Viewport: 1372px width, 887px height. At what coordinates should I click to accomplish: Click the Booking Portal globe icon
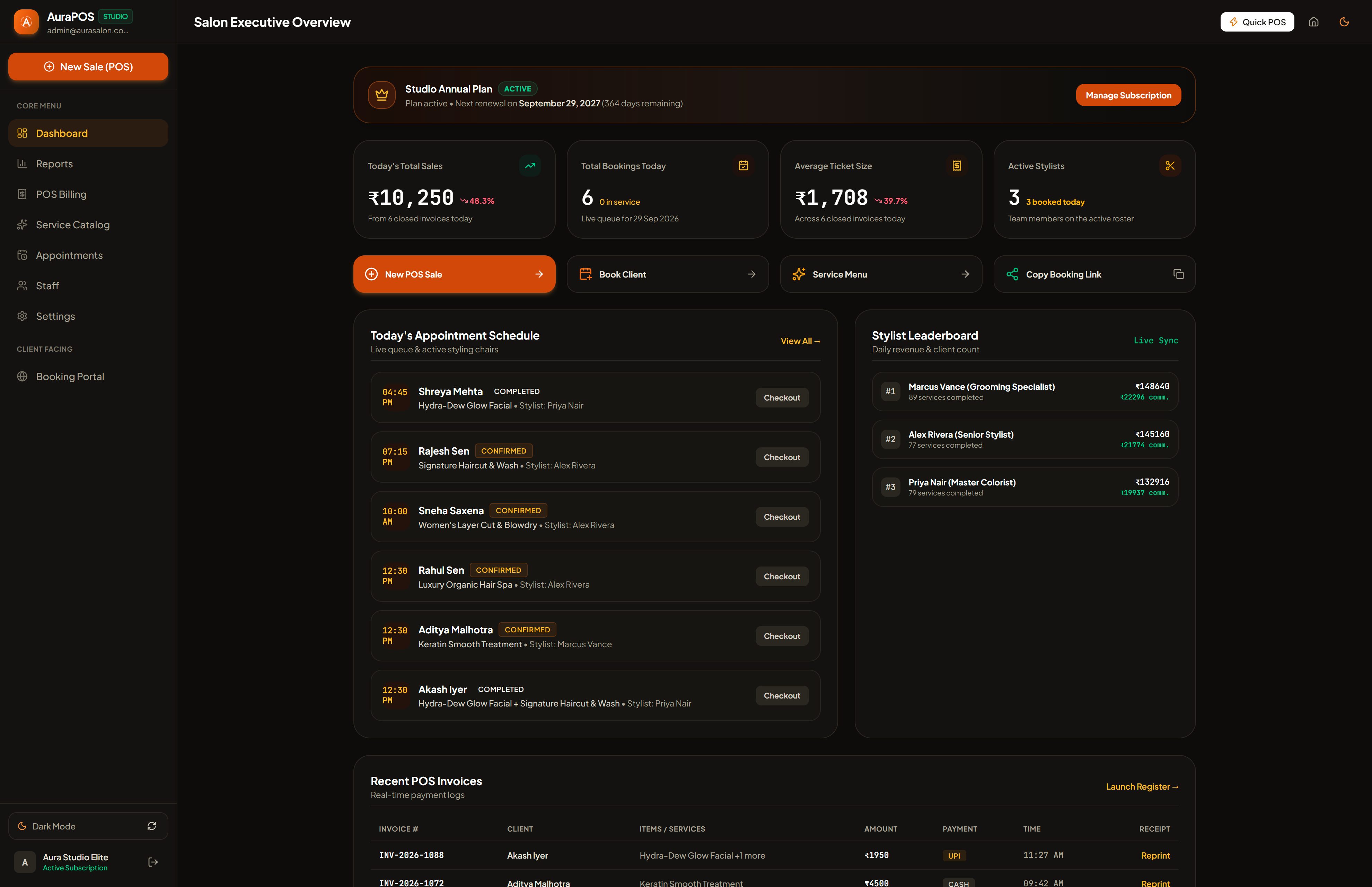pos(22,376)
